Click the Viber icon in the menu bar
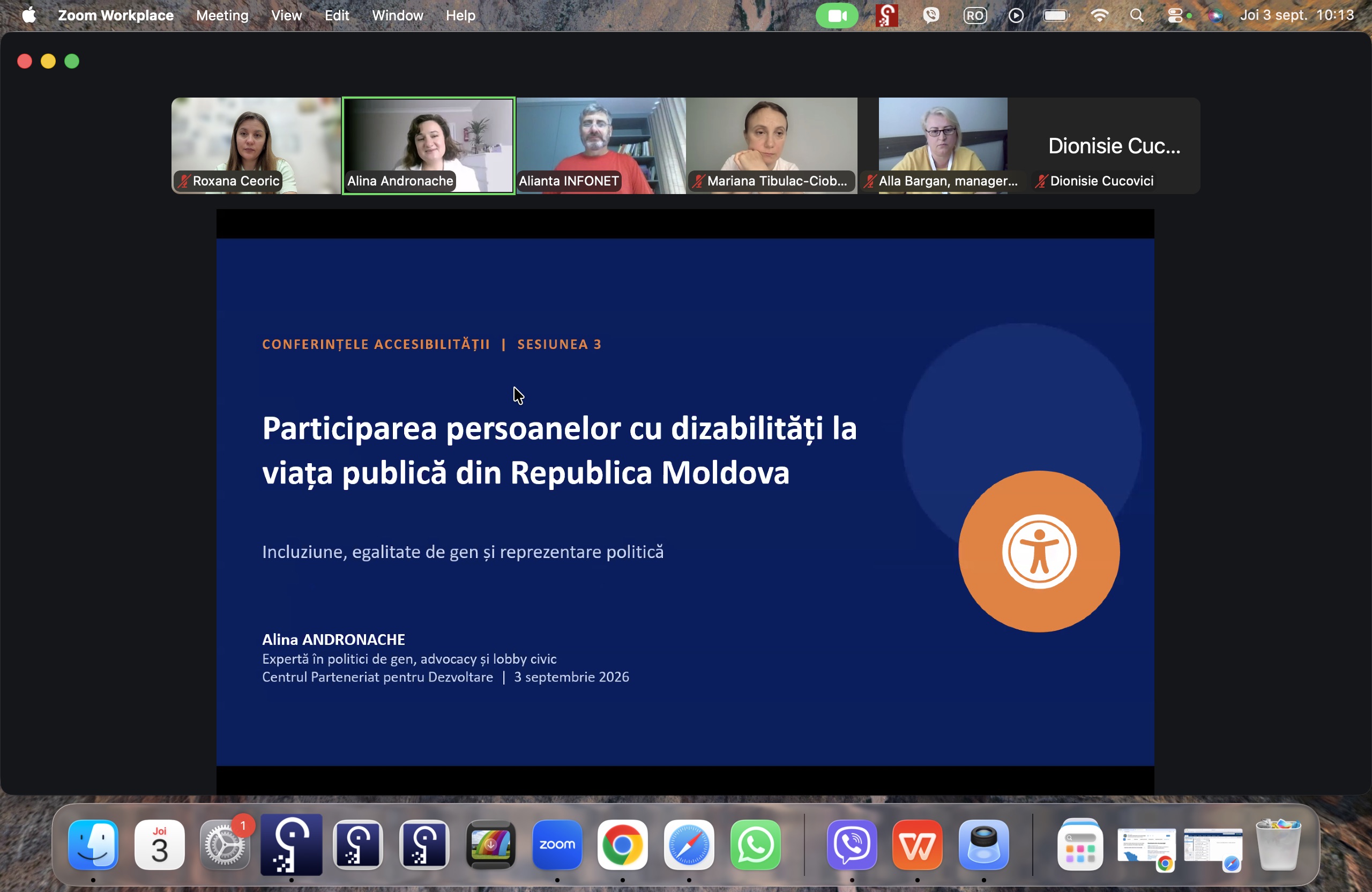Image resolution: width=1372 pixels, height=892 pixels. pyautogui.click(x=931, y=16)
